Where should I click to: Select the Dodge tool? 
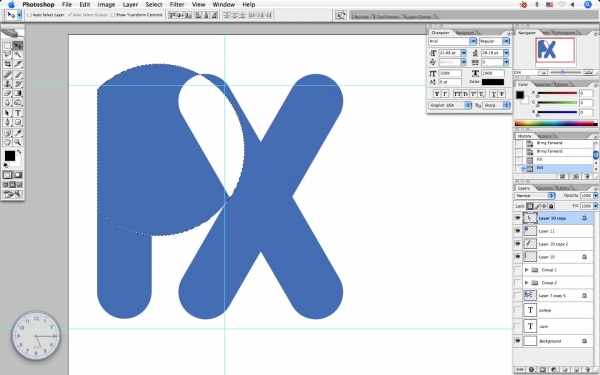pos(18,102)
